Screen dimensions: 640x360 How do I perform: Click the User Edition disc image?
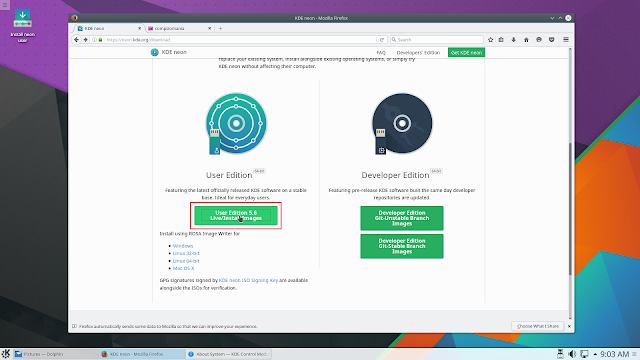point(236,124)
